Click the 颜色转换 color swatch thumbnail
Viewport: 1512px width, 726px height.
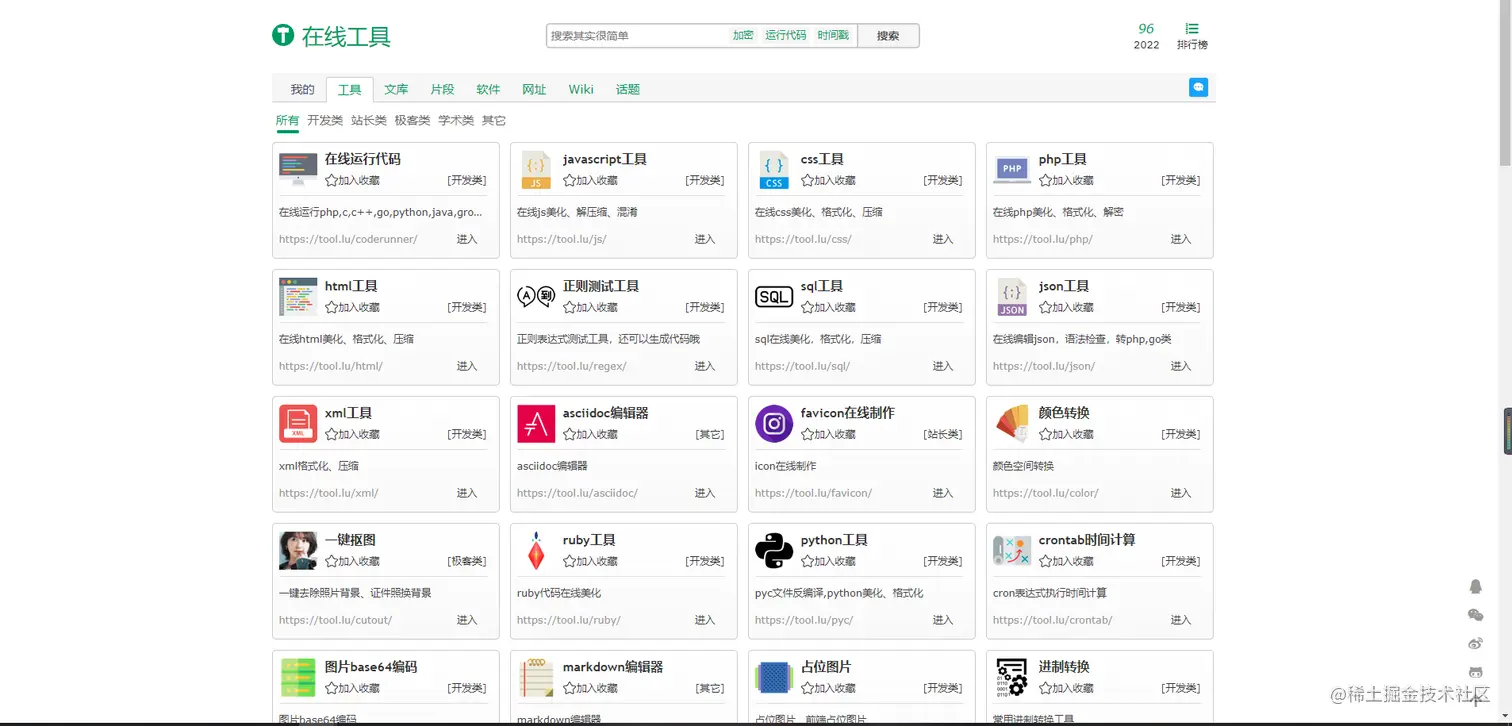tap(1012, 424)
